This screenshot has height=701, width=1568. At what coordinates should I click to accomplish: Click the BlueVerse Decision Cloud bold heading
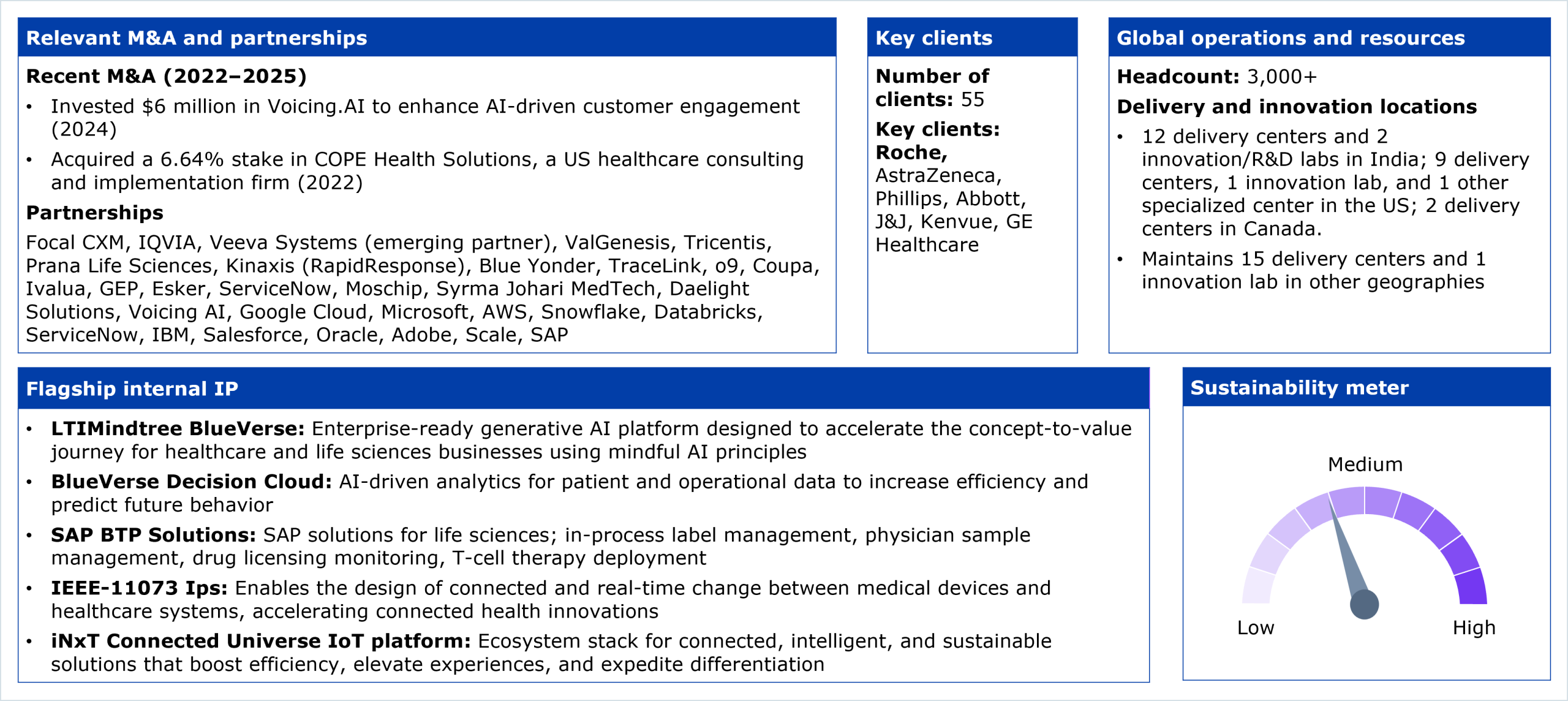click(x=191, y=482)
